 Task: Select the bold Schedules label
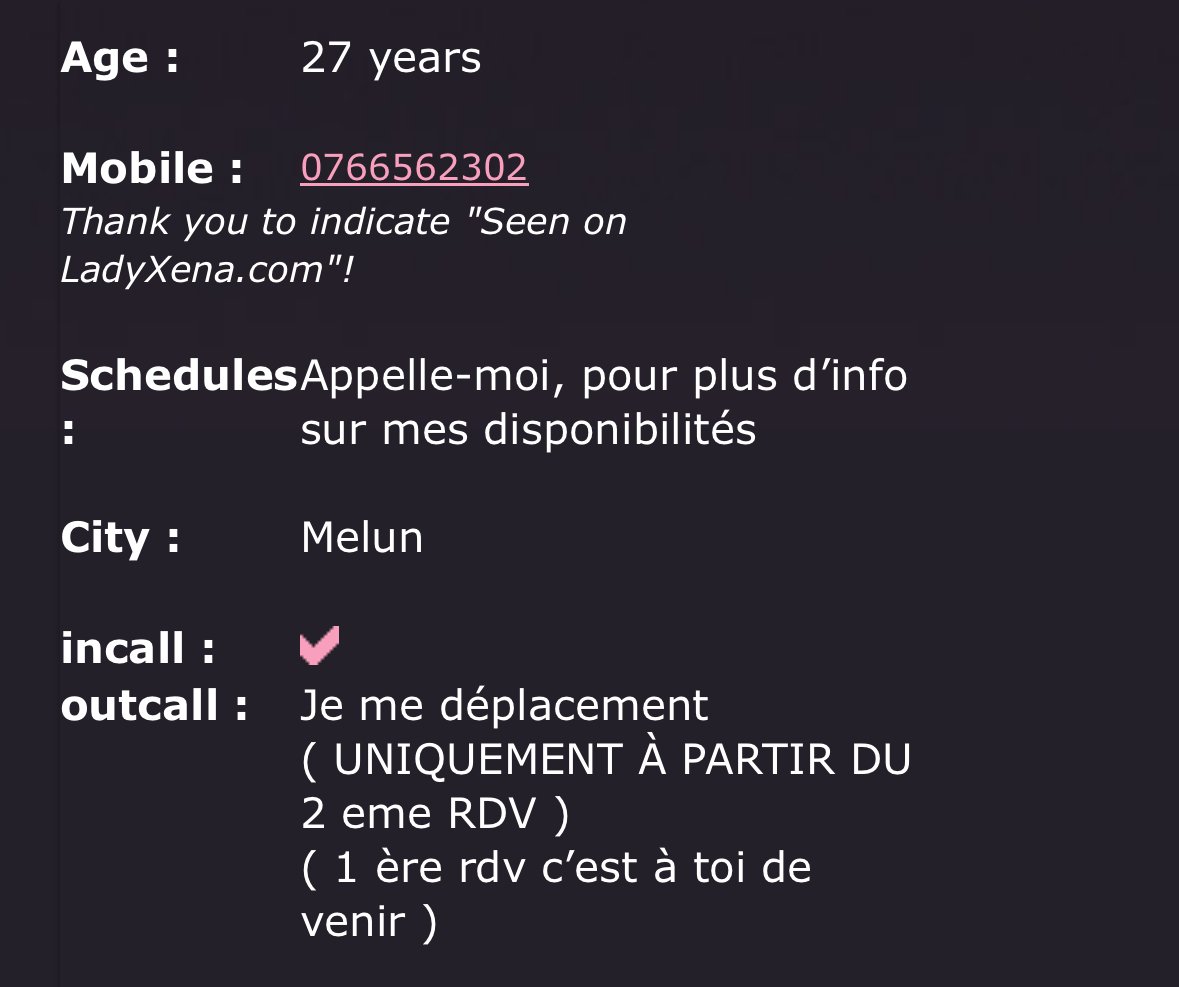tap(179, 375)
